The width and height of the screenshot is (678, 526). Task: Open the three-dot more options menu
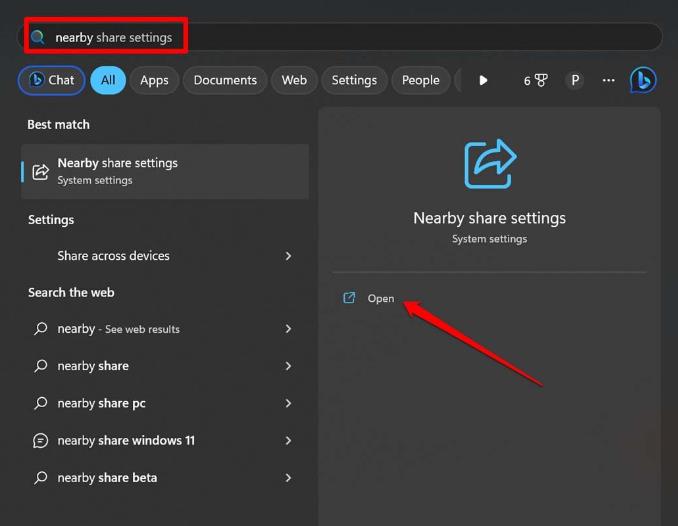coord(608,80)
